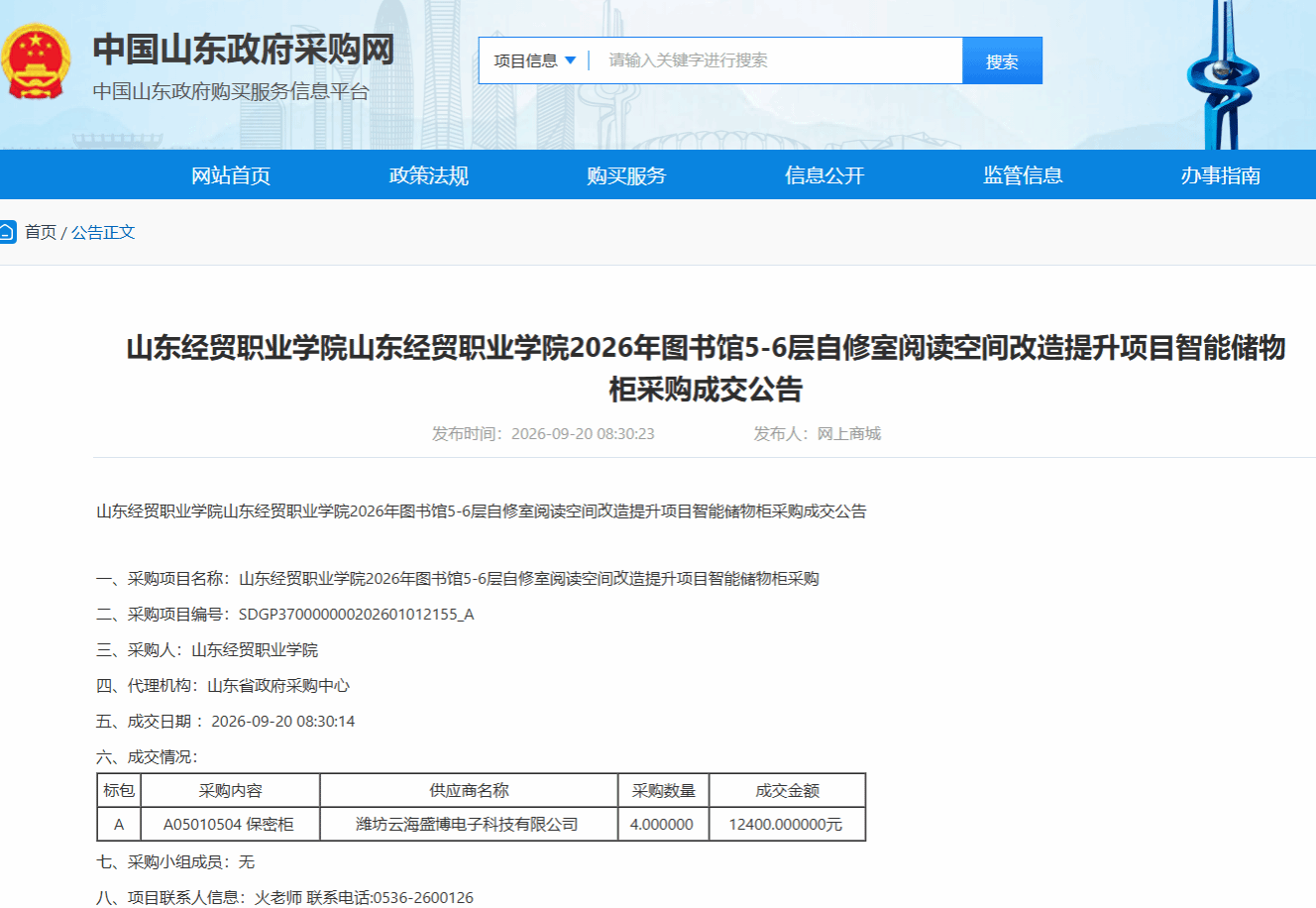Click the 首页 breadcrumb link
Image resolution: width=1316 pixels, height=908 pixels.
tap(41, 232)
